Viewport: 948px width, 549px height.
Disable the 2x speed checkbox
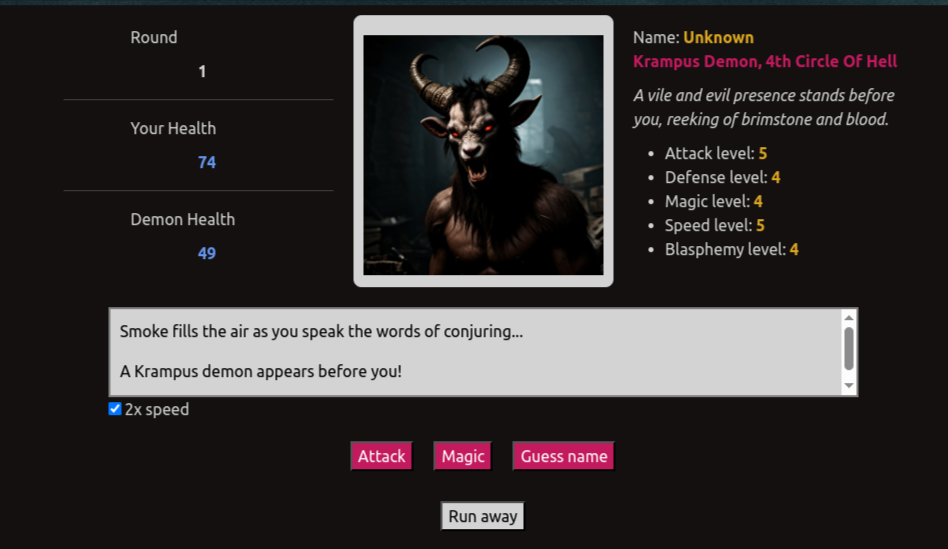[115, 409]
